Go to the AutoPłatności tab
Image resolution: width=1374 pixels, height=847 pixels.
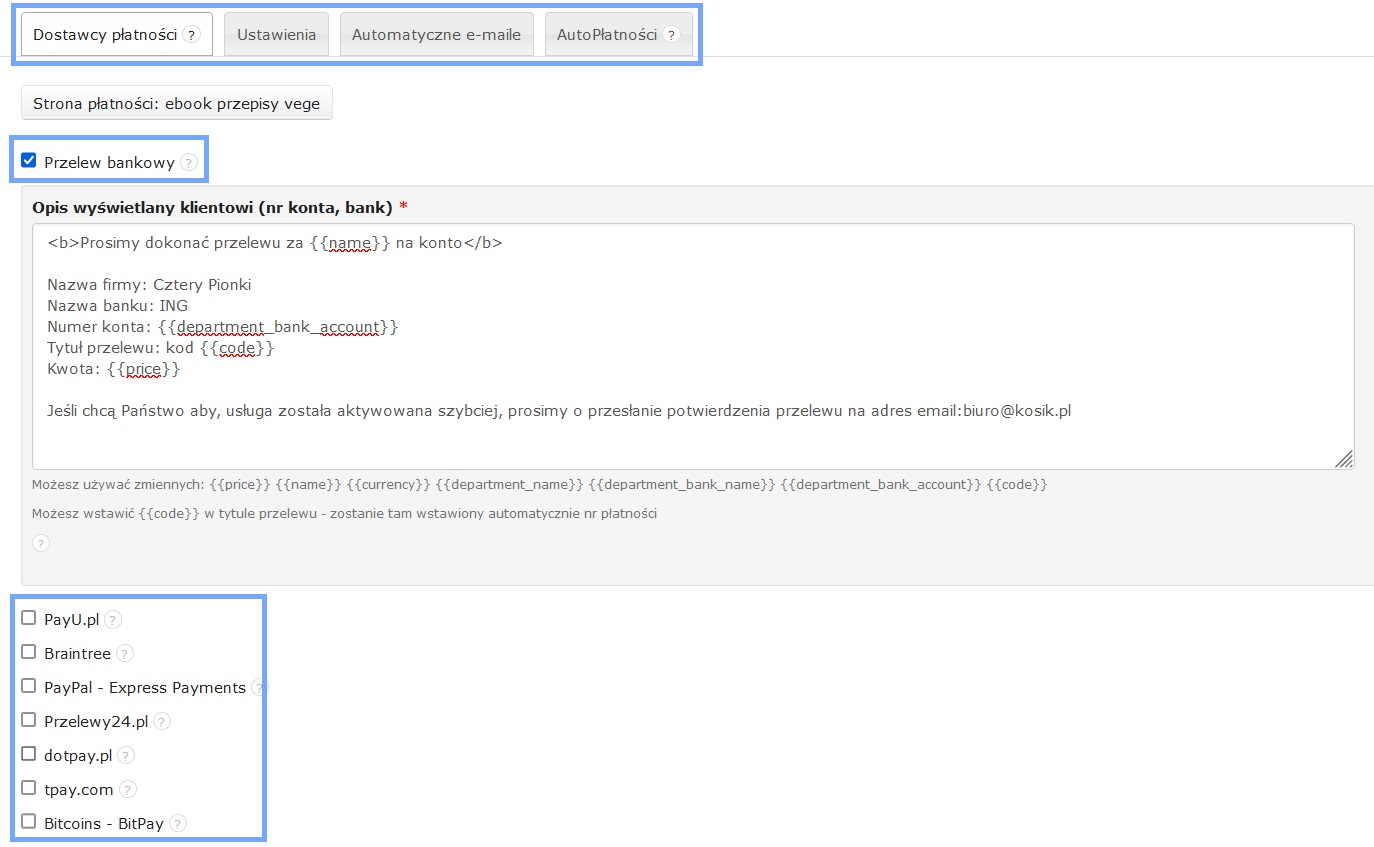(618, 35)
